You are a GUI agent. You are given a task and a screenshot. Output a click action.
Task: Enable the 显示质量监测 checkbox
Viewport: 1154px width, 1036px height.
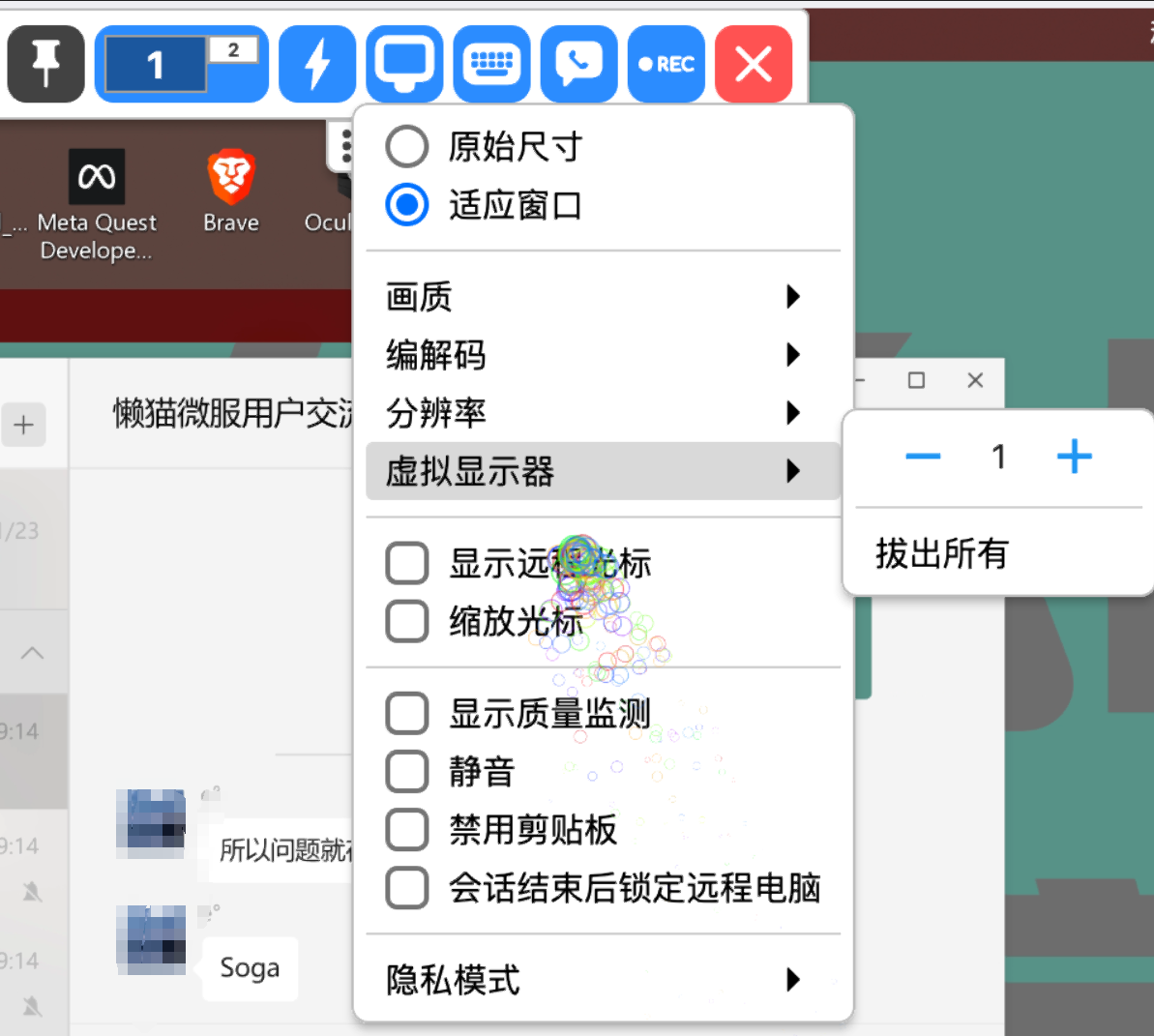(407, 714)
